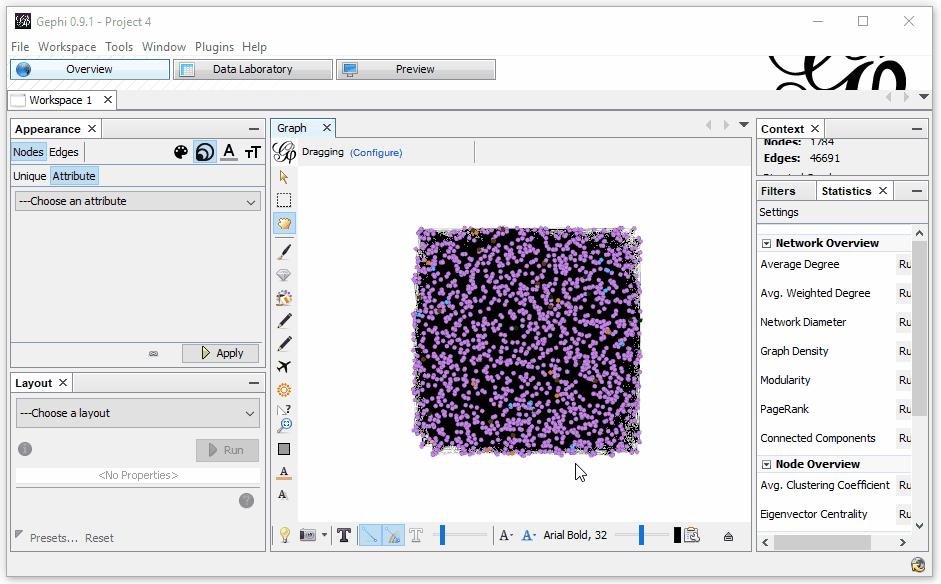Image resolution: width=941 pixels, height=584 pixels.
Task: Open the Choose an attribute dropdown
Action: [137, 202]
